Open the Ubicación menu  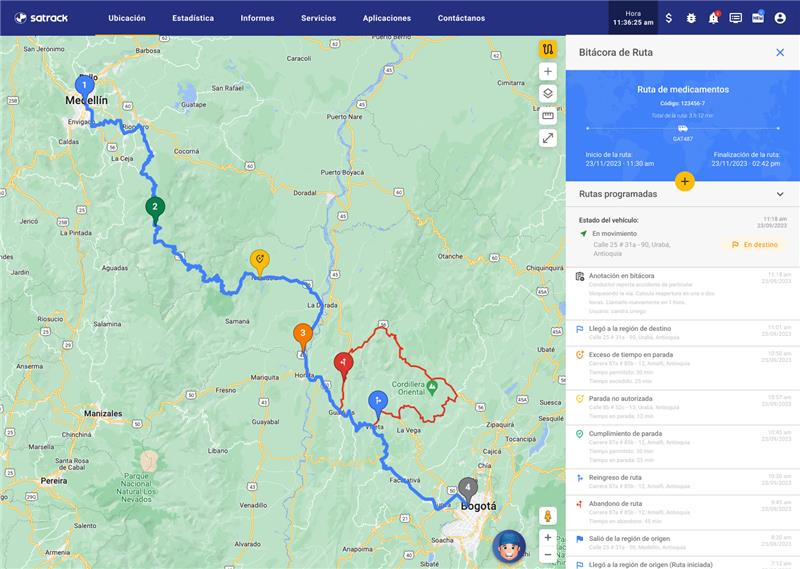(x=127, y=18)
